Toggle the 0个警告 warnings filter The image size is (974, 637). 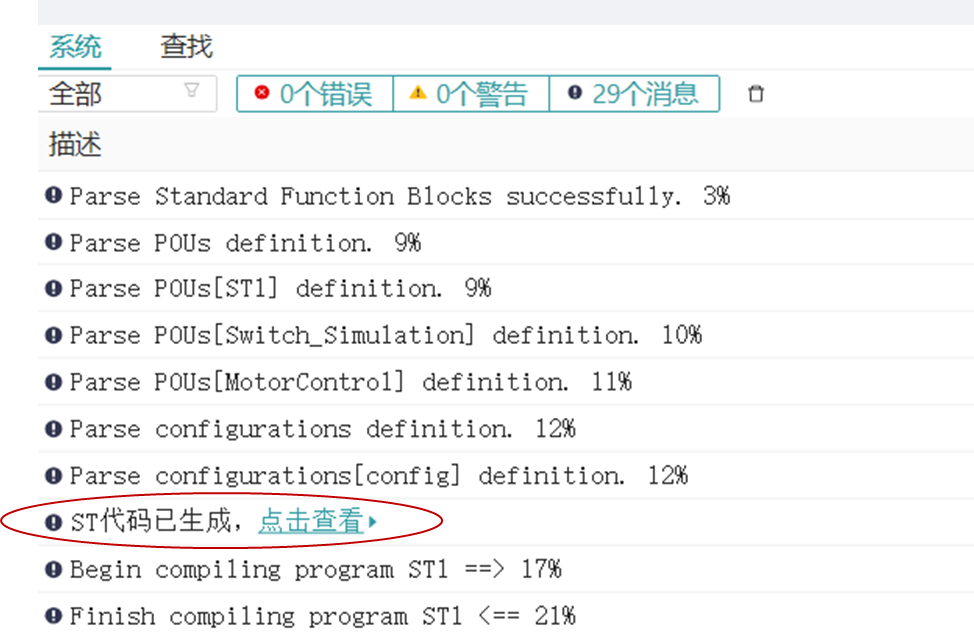(471, 94)
